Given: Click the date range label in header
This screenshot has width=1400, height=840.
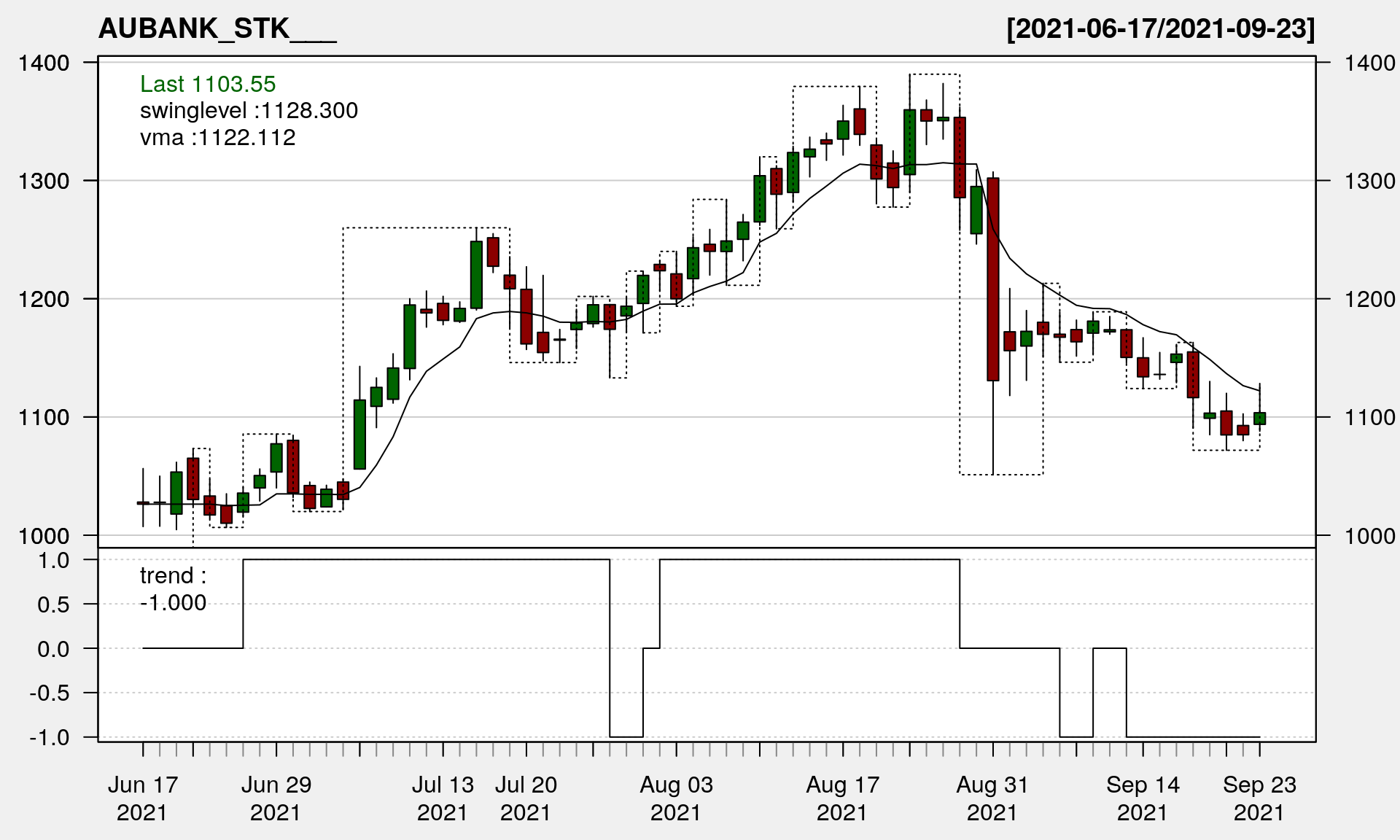Looking at the screenshot, I should point(1160,28).
